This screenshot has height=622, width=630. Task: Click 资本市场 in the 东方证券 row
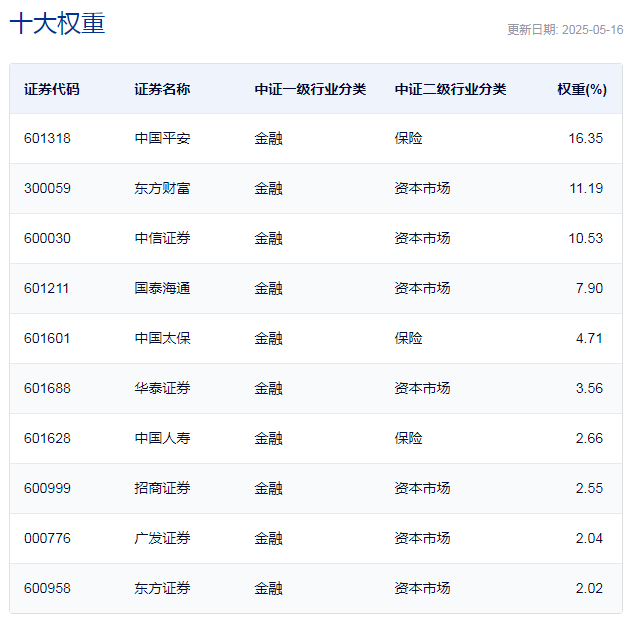pyautogui.click(x=422, y=588)
